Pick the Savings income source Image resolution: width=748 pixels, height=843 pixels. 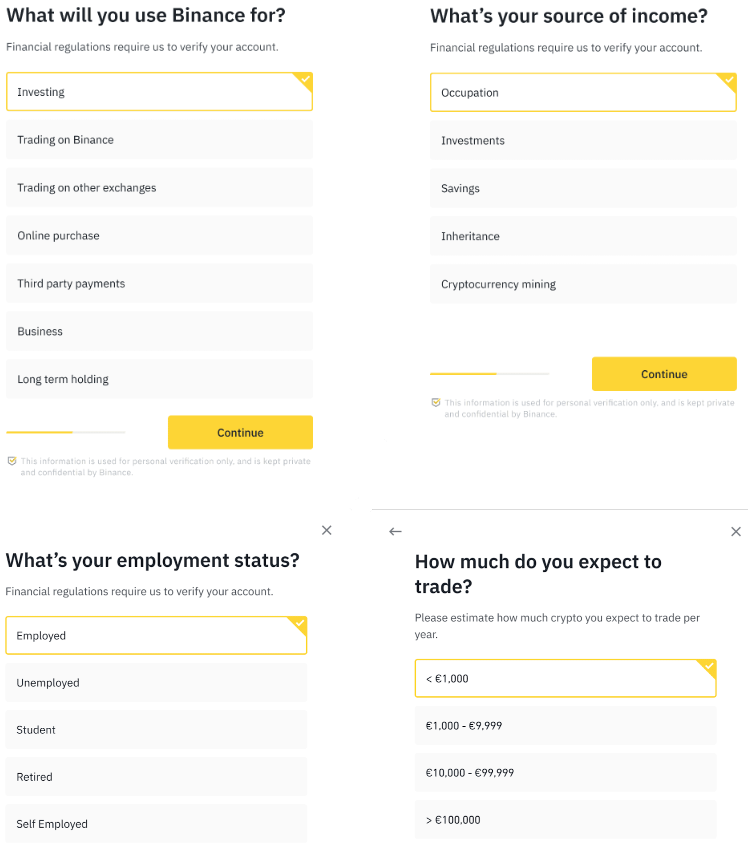click(x=583, y=188)
